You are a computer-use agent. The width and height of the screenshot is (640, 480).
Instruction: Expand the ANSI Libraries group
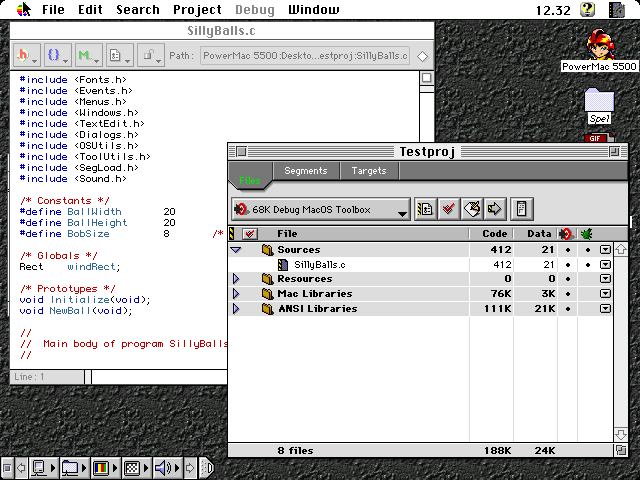point(236,309)
